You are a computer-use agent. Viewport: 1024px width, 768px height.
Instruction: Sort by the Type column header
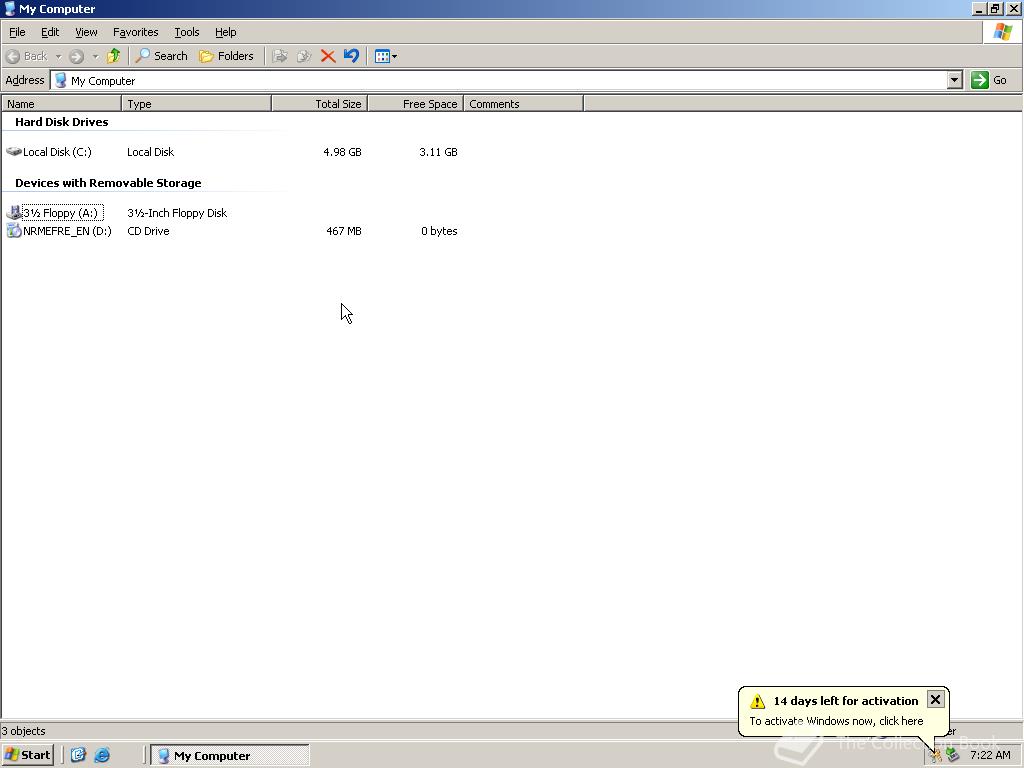tap(197, 104)
